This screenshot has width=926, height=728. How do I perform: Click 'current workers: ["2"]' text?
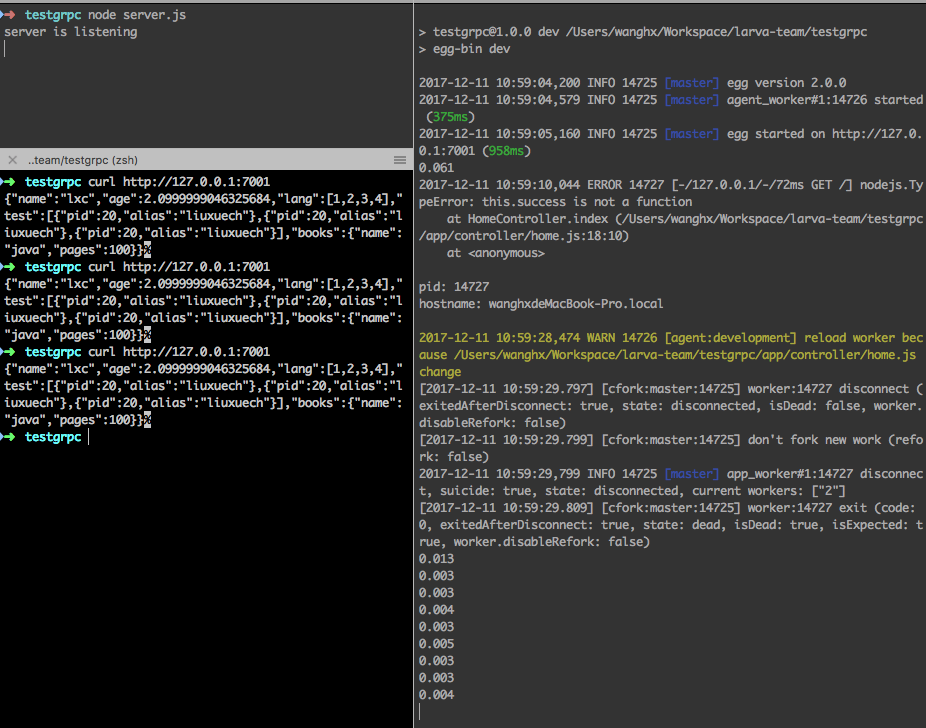pyautogui.click(x=769, y=491)
